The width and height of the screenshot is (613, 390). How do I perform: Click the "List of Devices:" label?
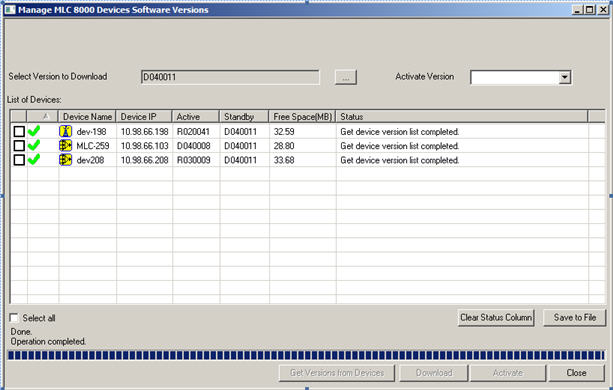34,100
